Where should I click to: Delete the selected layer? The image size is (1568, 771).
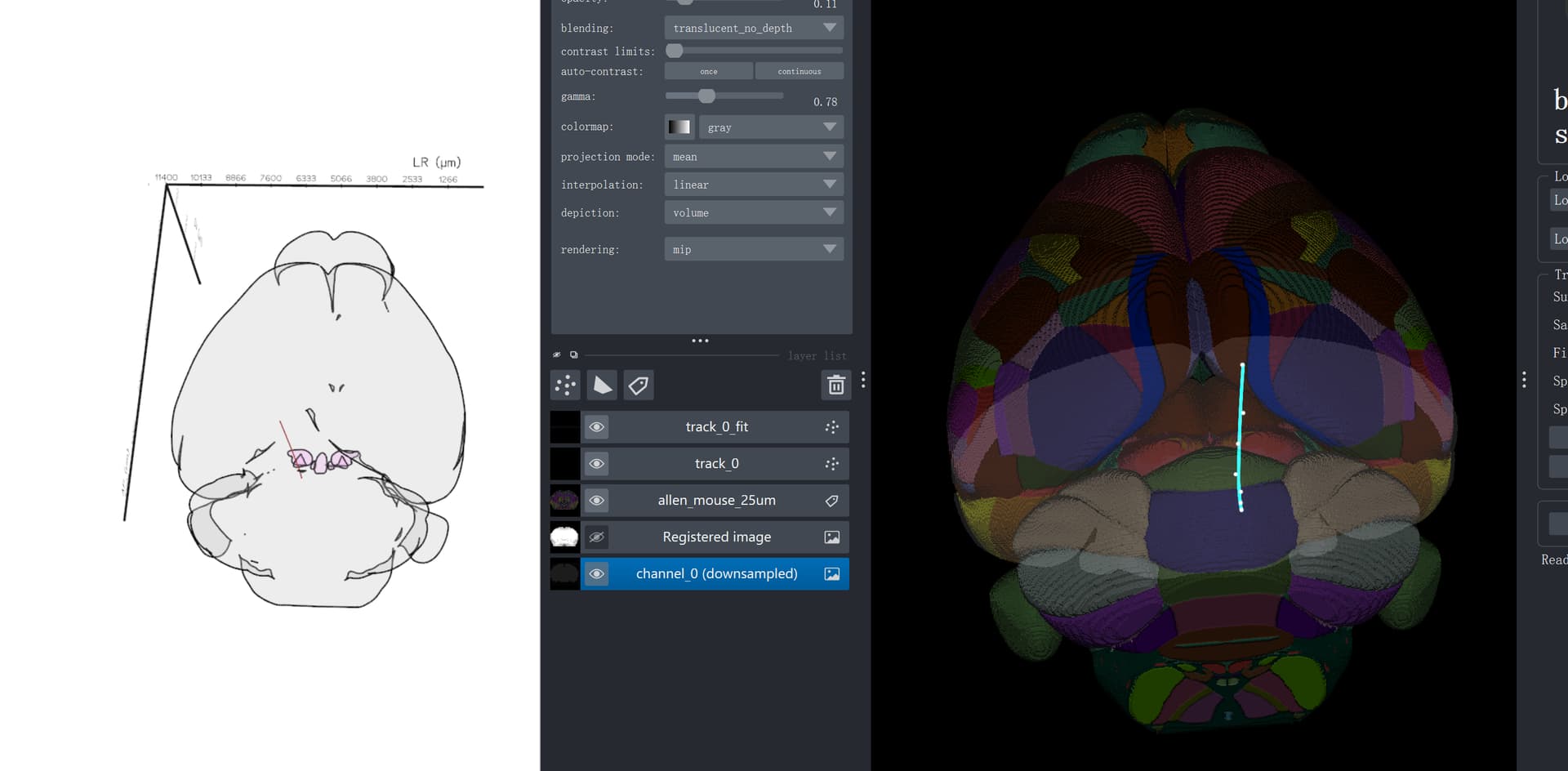pos(835,385)
